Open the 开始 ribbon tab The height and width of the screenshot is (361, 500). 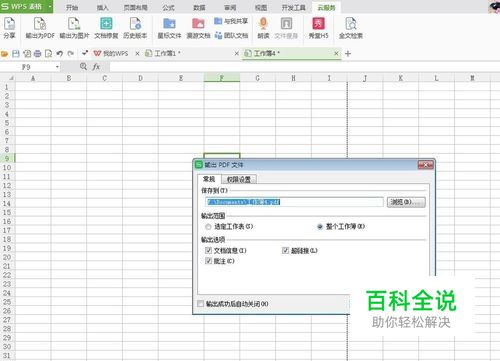(x=72, y=7)
